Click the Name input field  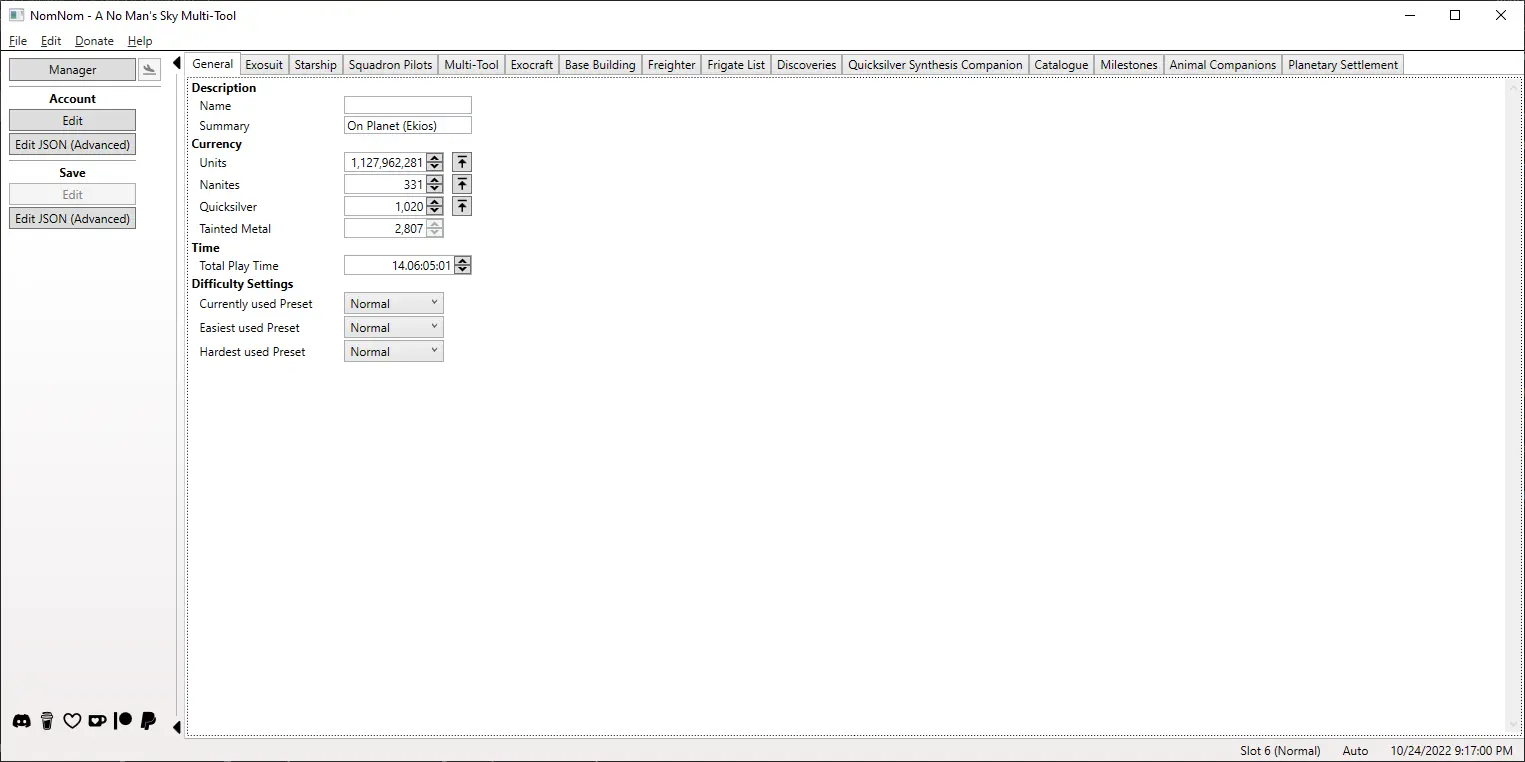click(x=407, y=105)
